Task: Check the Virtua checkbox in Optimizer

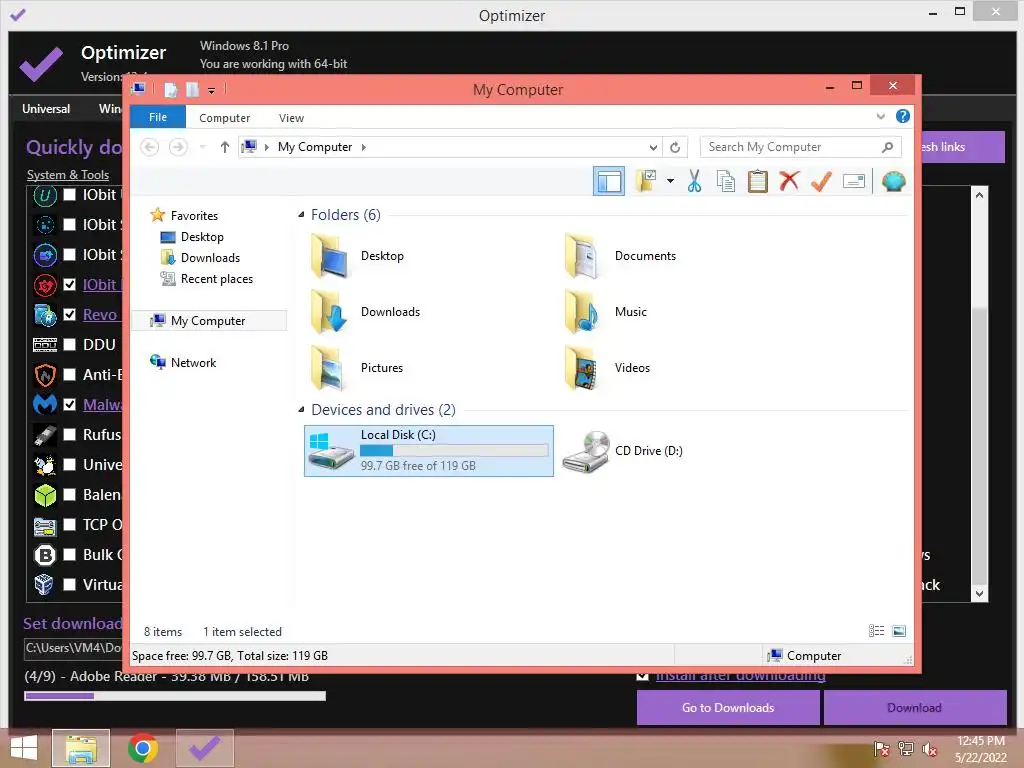Action: (69, 584)
